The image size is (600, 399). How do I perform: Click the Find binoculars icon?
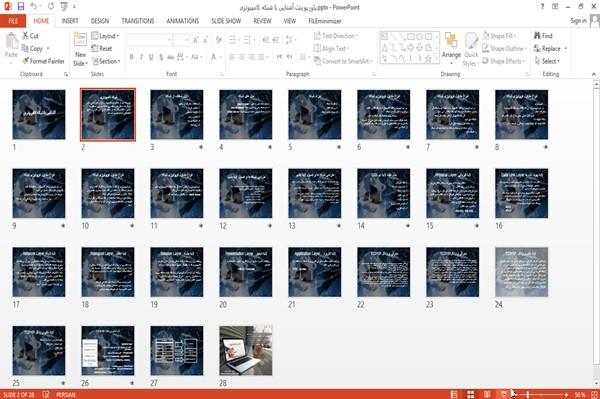(537, 36)
